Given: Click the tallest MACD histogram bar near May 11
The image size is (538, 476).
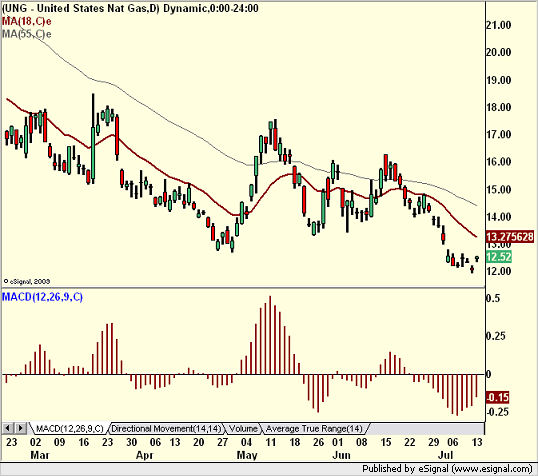Looking at the screenshot, I should [x=270, y=335].
